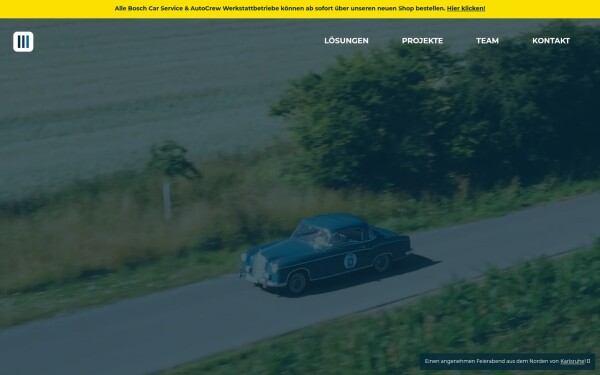Click the site logo with three bars

[x=23, y=41]
